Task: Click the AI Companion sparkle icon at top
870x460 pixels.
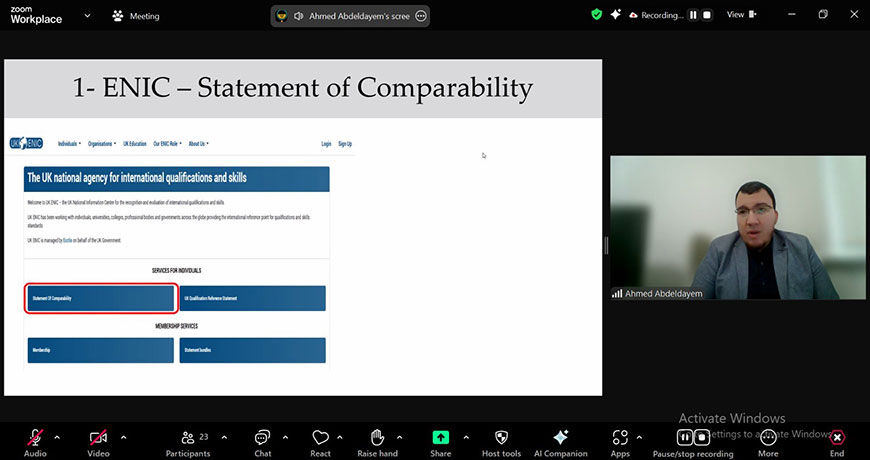Action: coord(615,15)
